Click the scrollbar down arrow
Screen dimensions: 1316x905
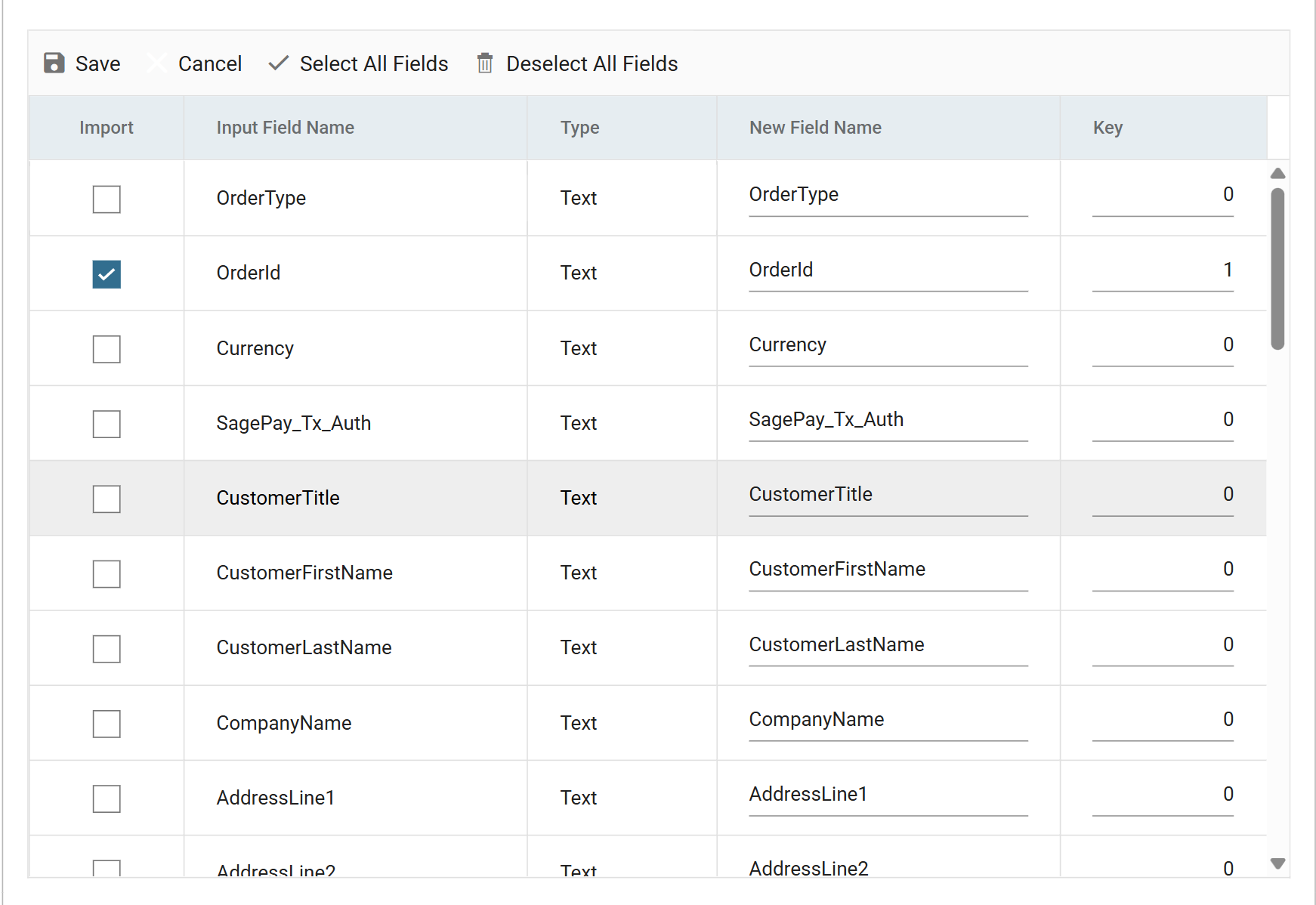click(x=1278, y=863)
